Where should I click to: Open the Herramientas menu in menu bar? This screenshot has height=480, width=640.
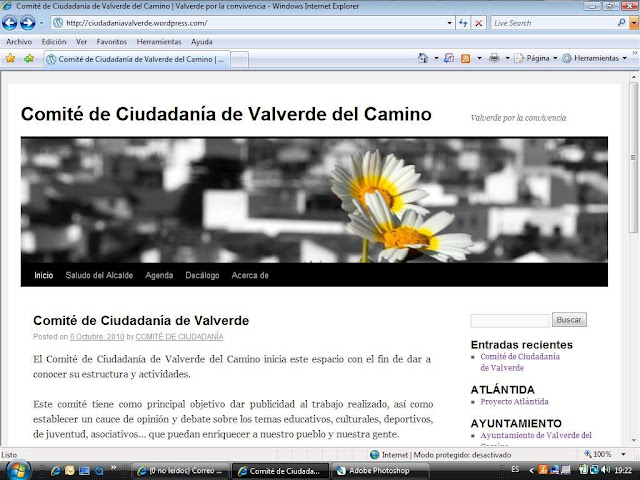click(159, 42)
